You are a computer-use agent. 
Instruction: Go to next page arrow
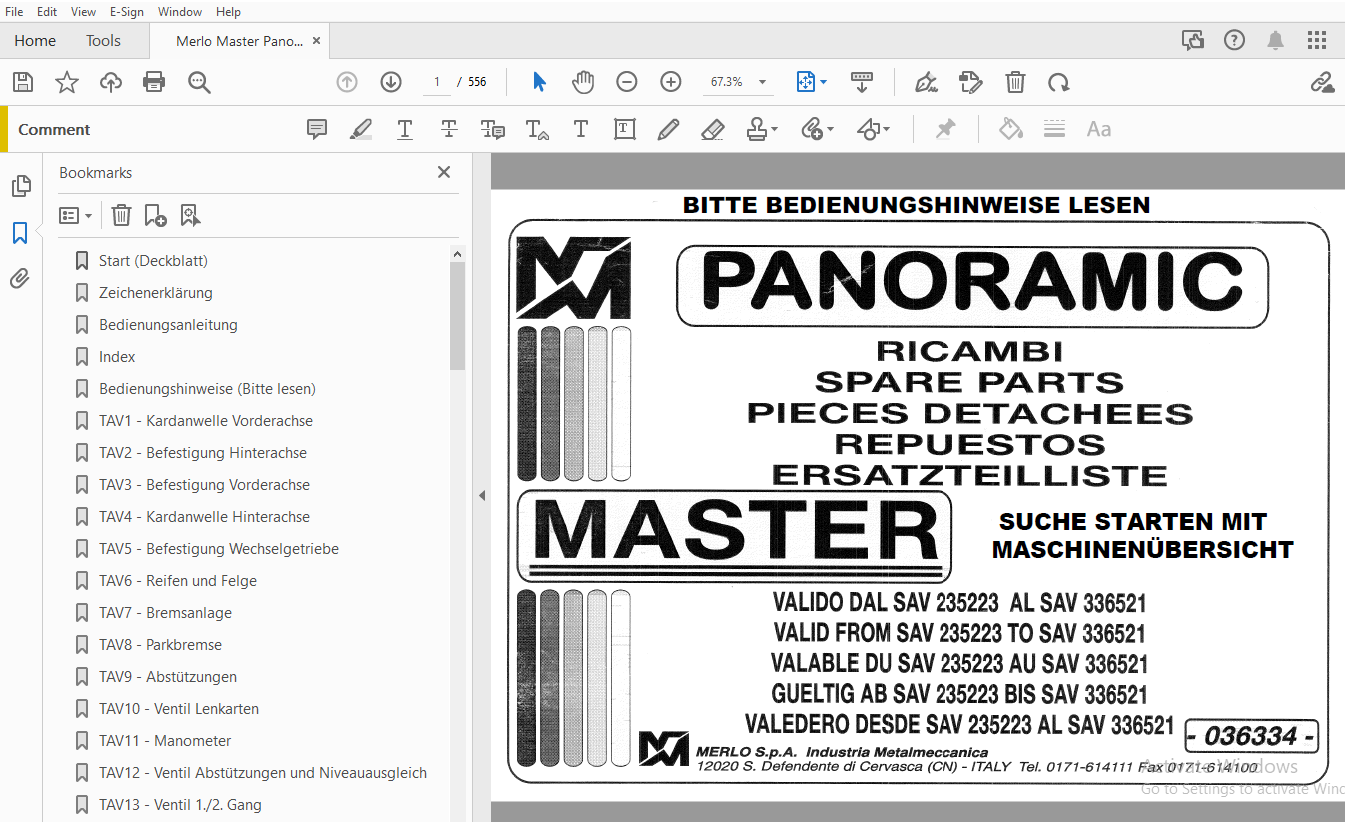(390, 82)
